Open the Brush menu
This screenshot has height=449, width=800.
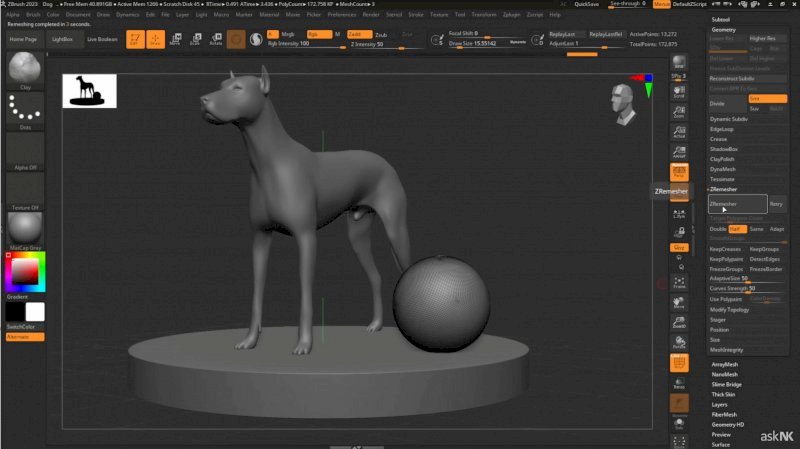click(33, 15)
